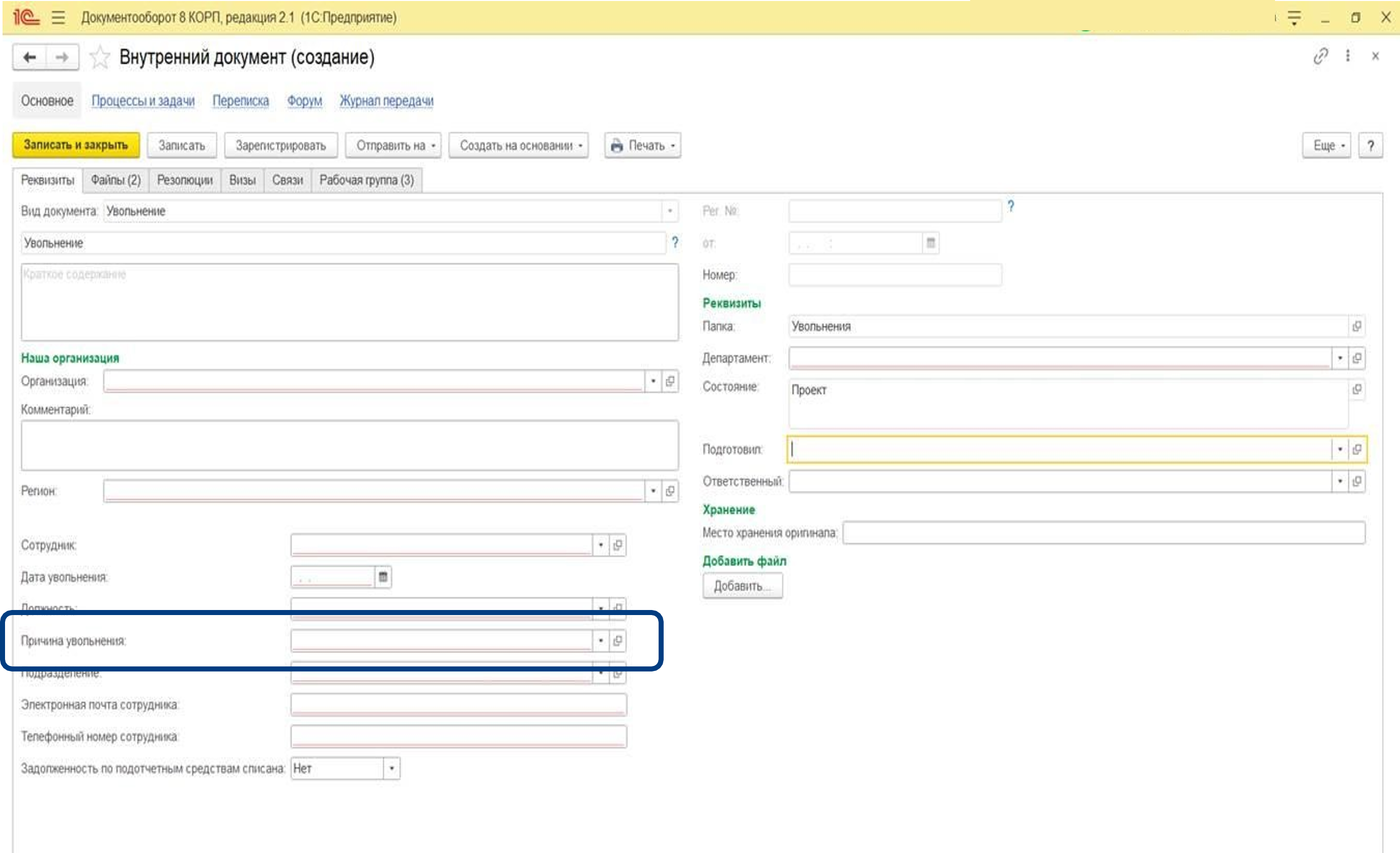Open the 1C main menu hamburger icon
Screen dimensions: 1400x853
58,17
